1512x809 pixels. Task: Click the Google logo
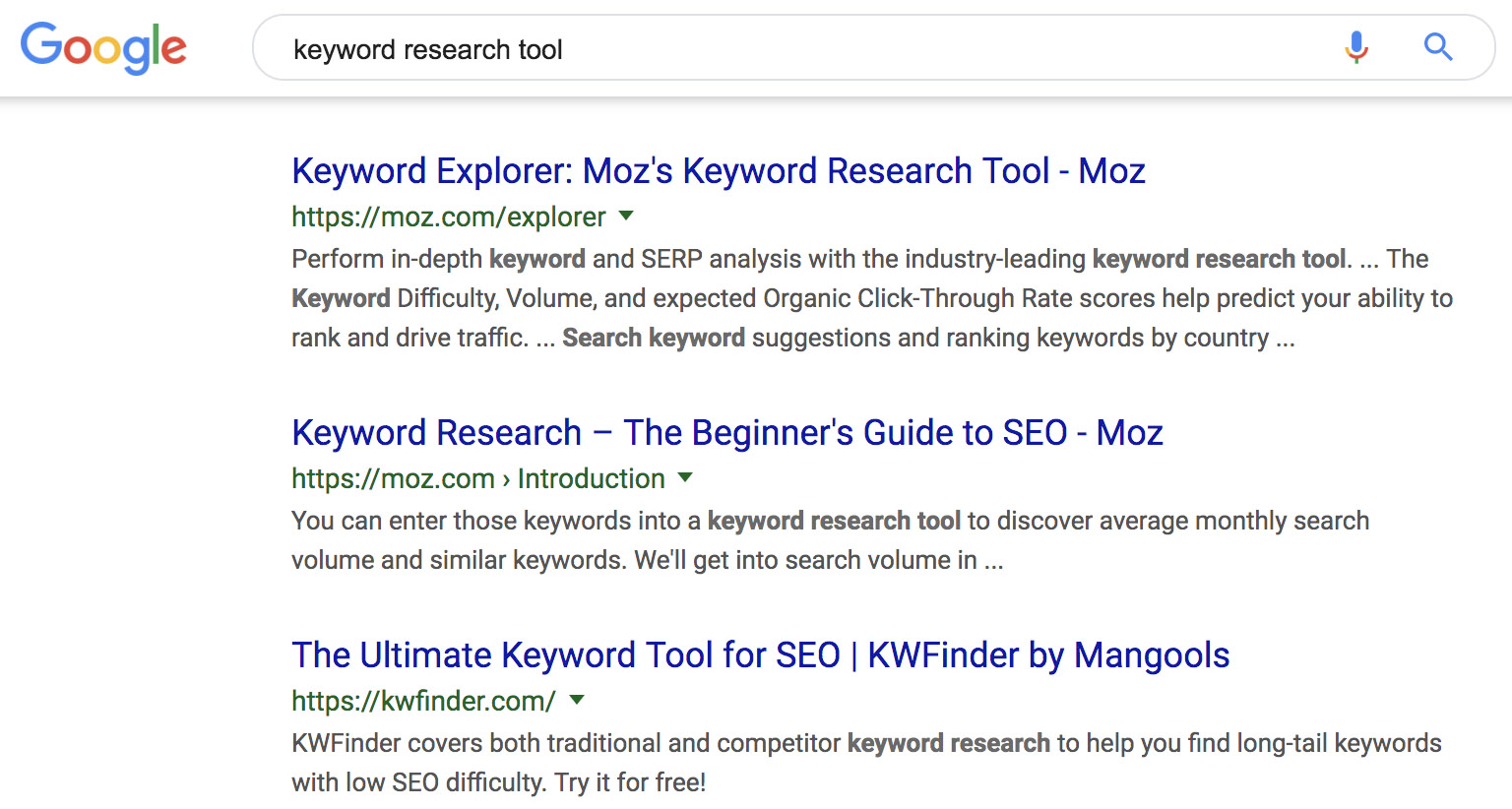point(103,48)
